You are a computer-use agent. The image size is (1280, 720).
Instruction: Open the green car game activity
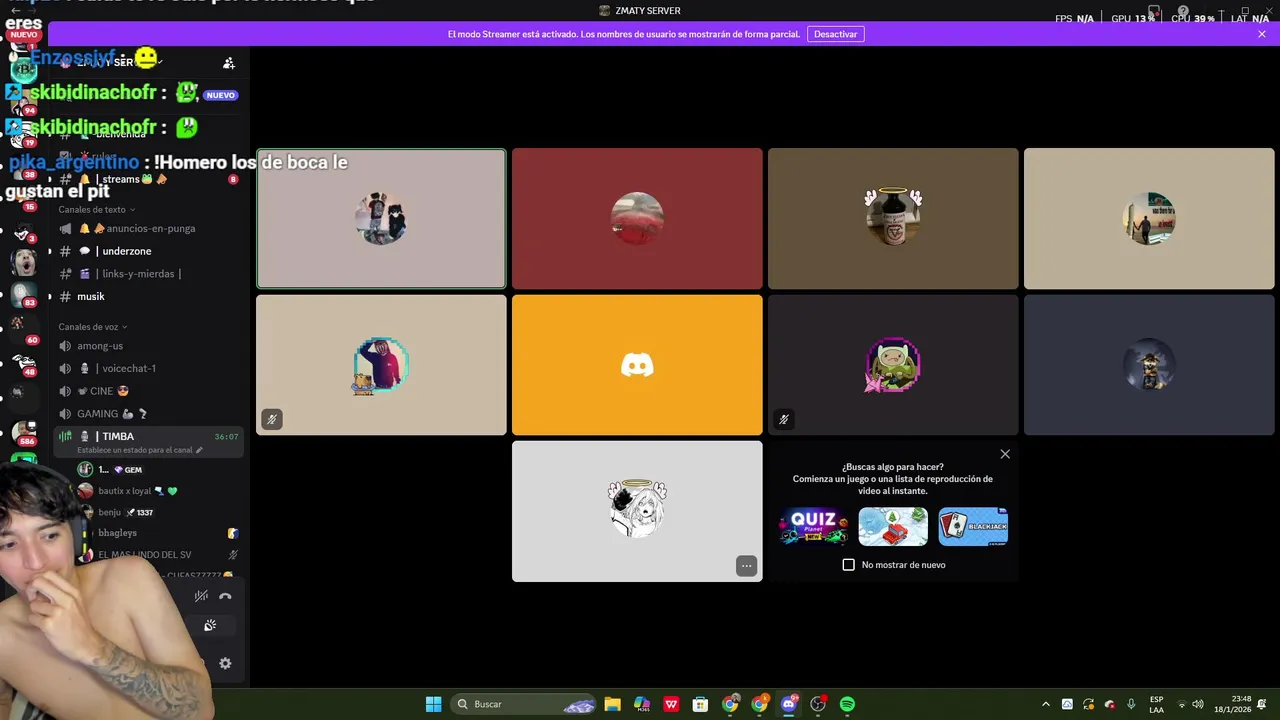[x=893, y=526]
